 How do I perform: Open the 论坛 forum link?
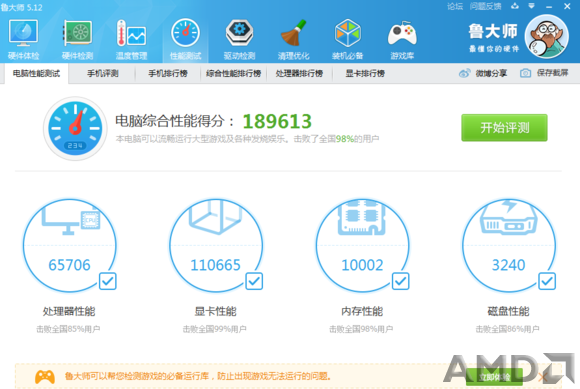[x=455, y=6]
